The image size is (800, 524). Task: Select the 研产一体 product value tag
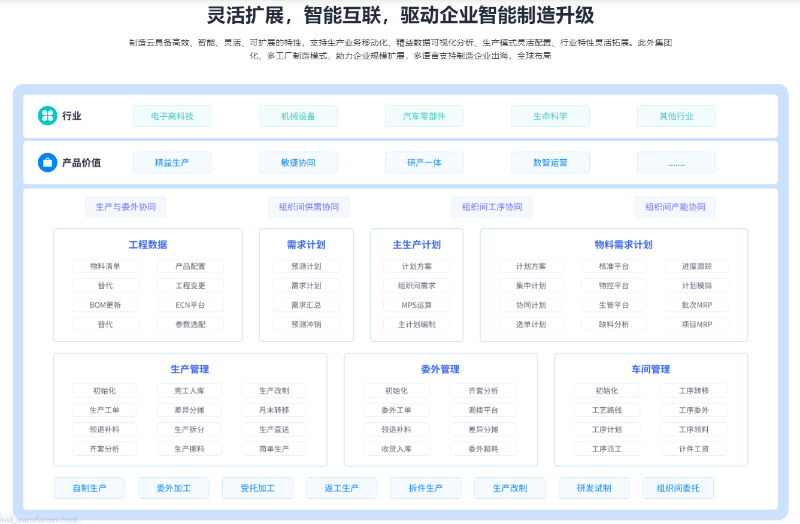click(424, 163)
